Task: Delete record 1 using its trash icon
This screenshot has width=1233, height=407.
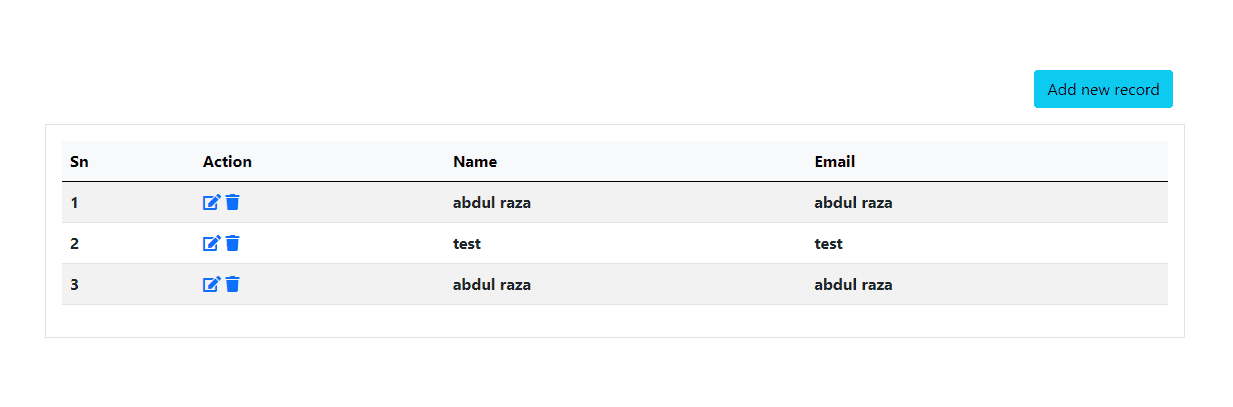Action: pyautogui.click(x=233, y=203)
